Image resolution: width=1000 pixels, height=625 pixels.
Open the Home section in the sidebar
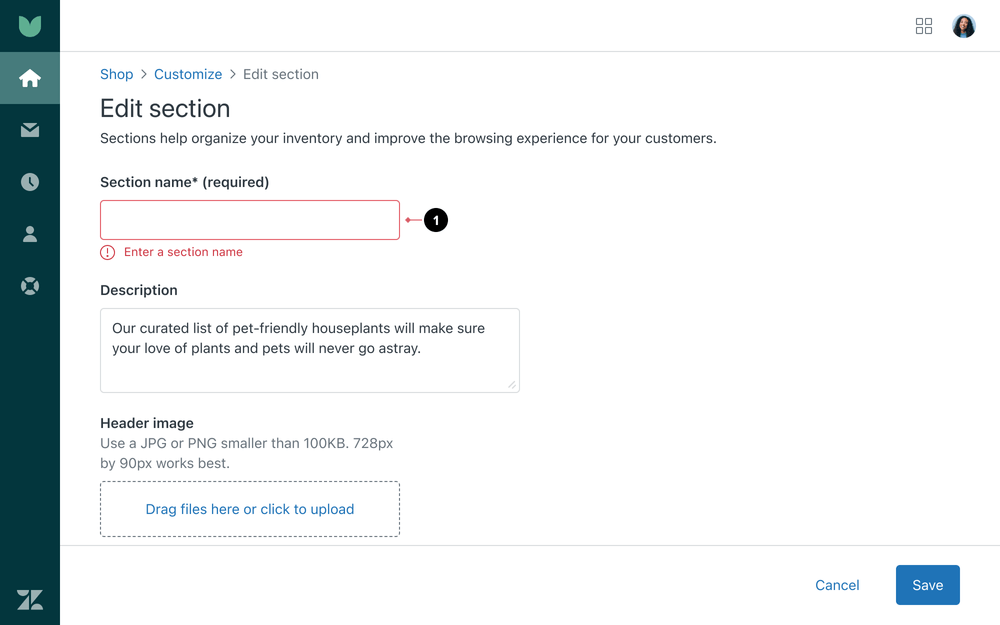click(30, 78)
